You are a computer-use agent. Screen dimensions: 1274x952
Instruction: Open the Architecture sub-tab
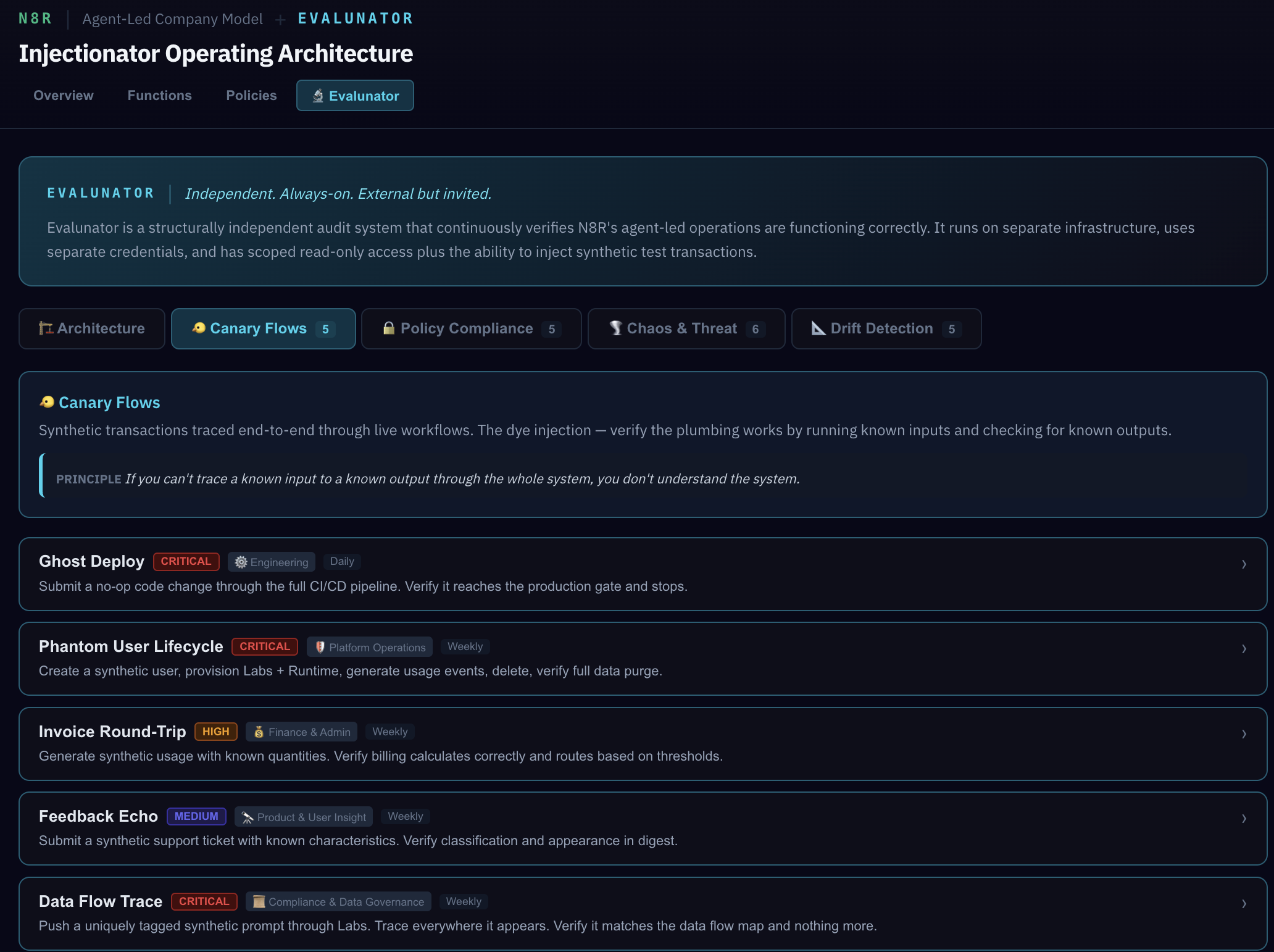[x=92, y=328]
